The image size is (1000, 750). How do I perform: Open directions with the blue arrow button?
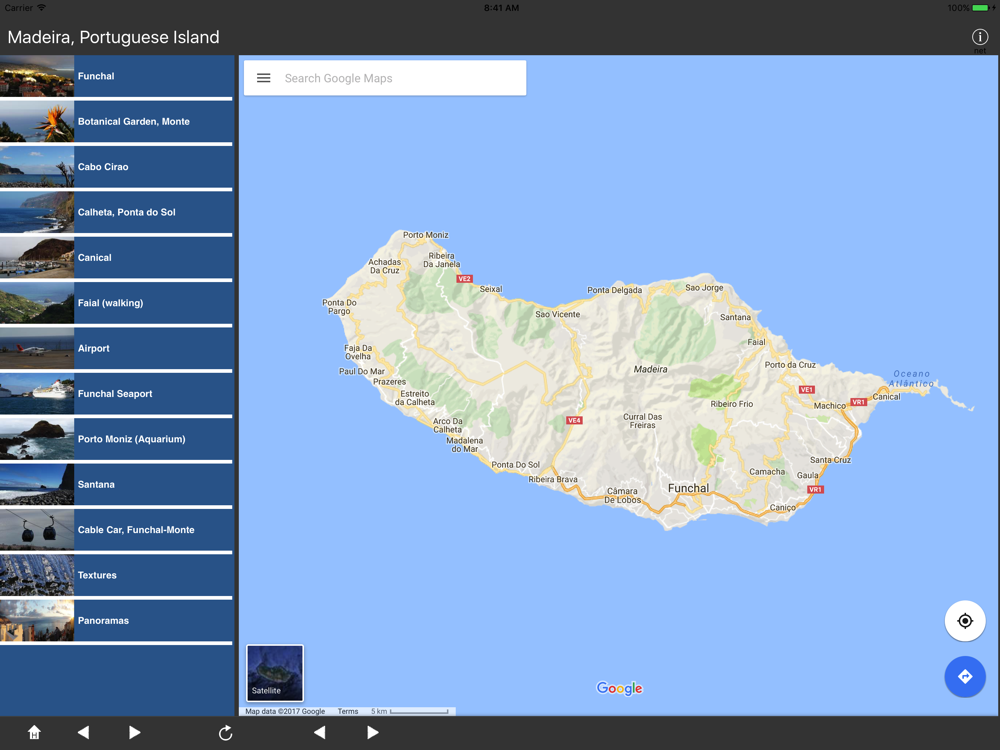tap(965, 677)
